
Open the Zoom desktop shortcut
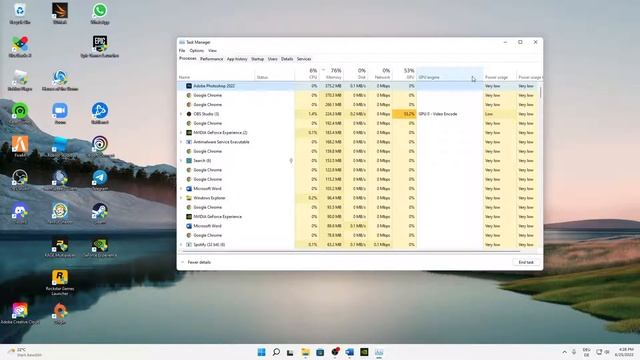[60, 113]
